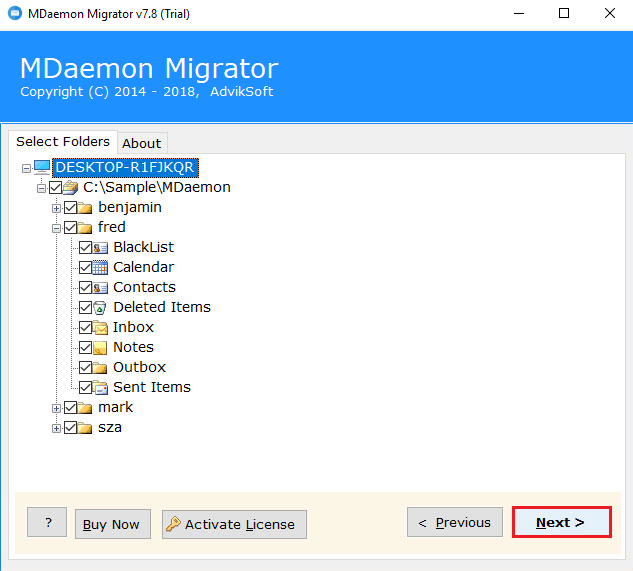Click the question mark help button
The width and height of the screenshot is (633, 571).
[47, 523]
